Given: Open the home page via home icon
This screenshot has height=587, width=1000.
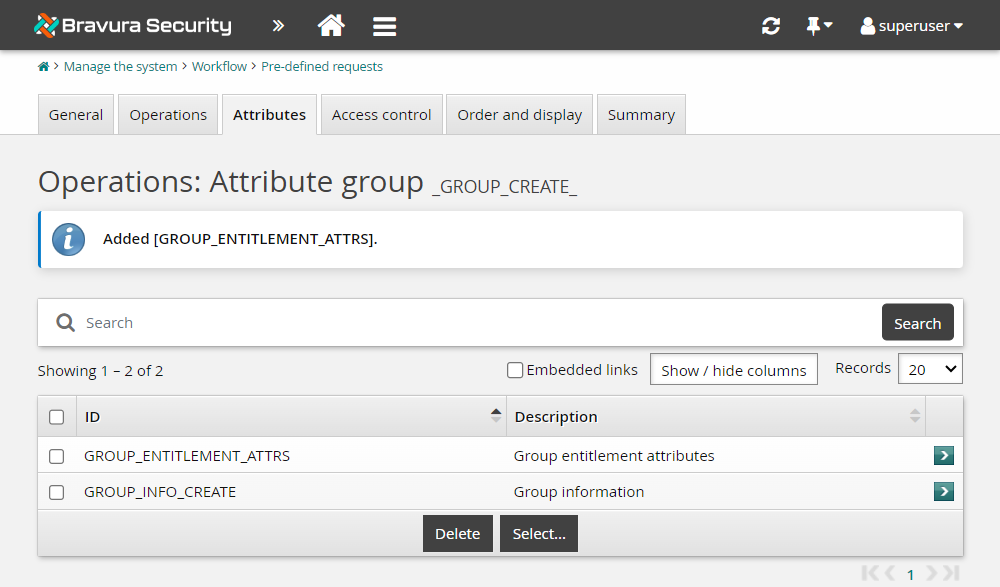Looking at the screenshot, I should [x=330, y=25].
